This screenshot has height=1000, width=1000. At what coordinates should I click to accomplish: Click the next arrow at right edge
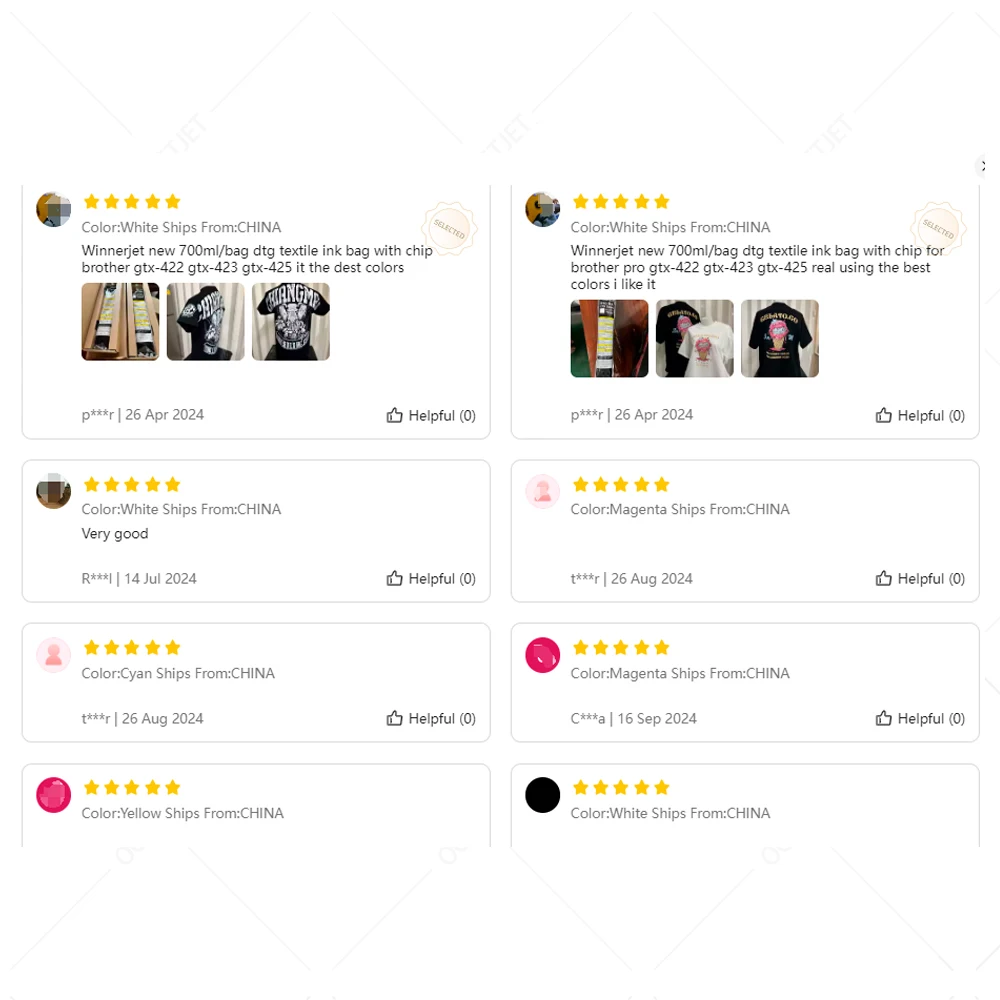tap(982, 166)
